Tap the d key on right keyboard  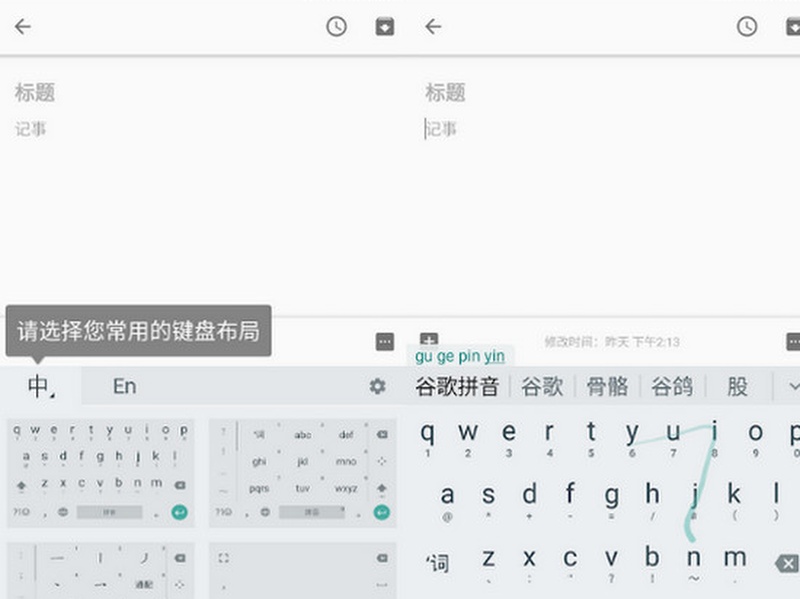pyautogui.click(x=530, y=501)
